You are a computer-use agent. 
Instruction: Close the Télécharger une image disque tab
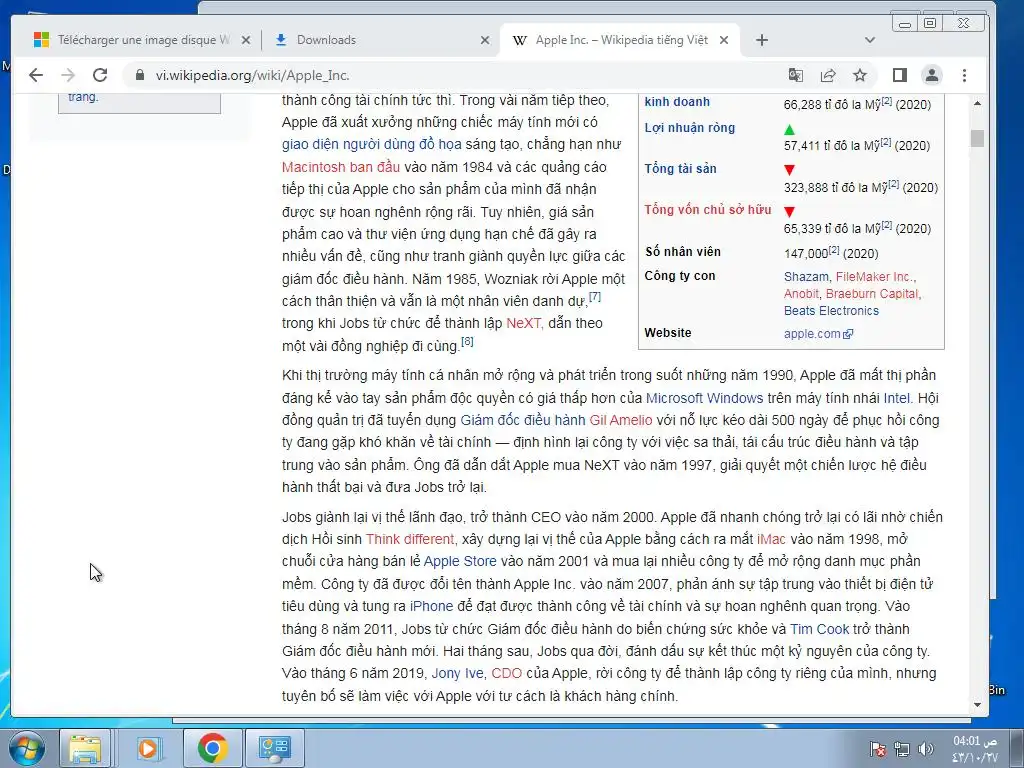coord(246,40)
